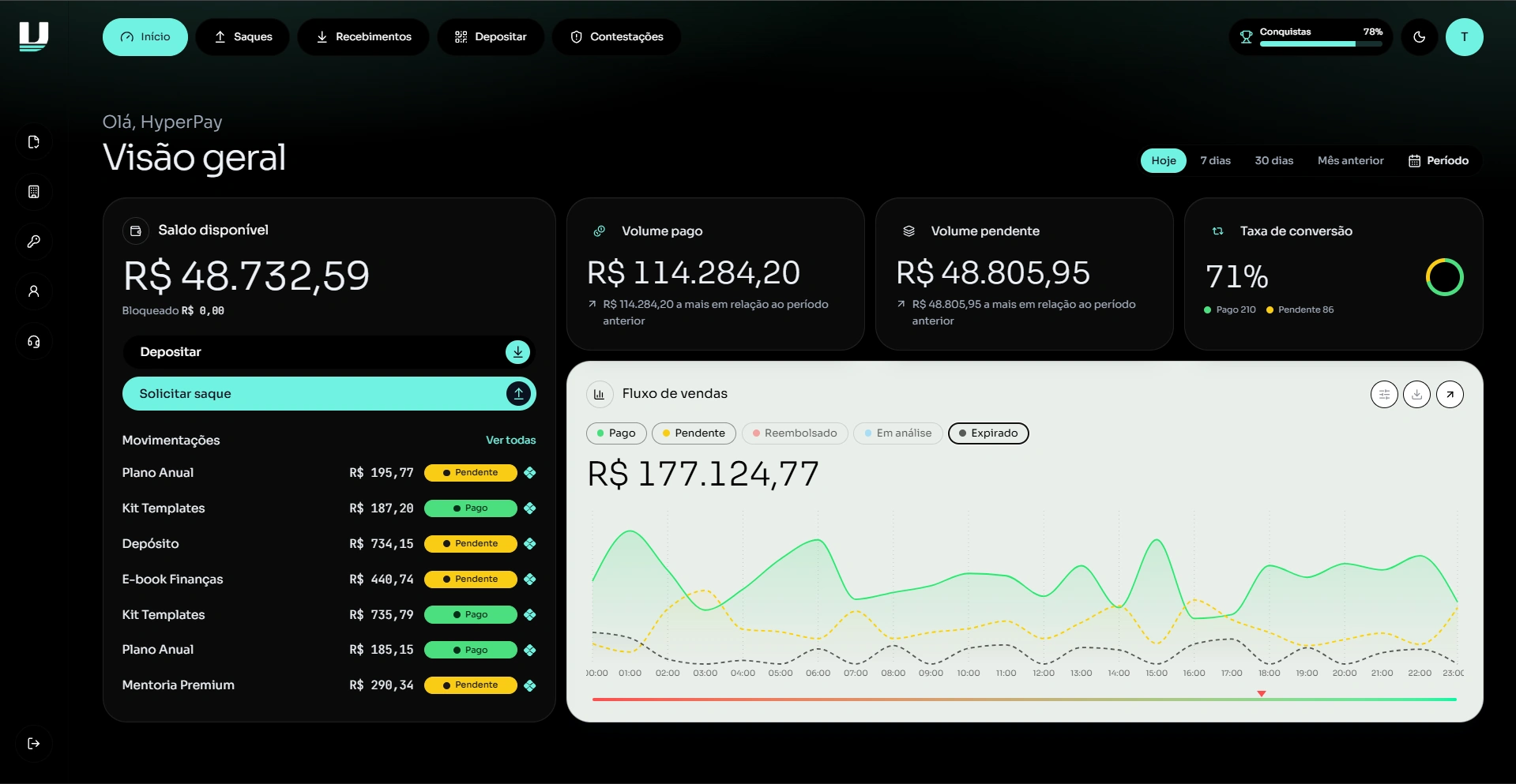
Task: Click the download arrow on the Depositar button
Action: (x=517, y=352)
